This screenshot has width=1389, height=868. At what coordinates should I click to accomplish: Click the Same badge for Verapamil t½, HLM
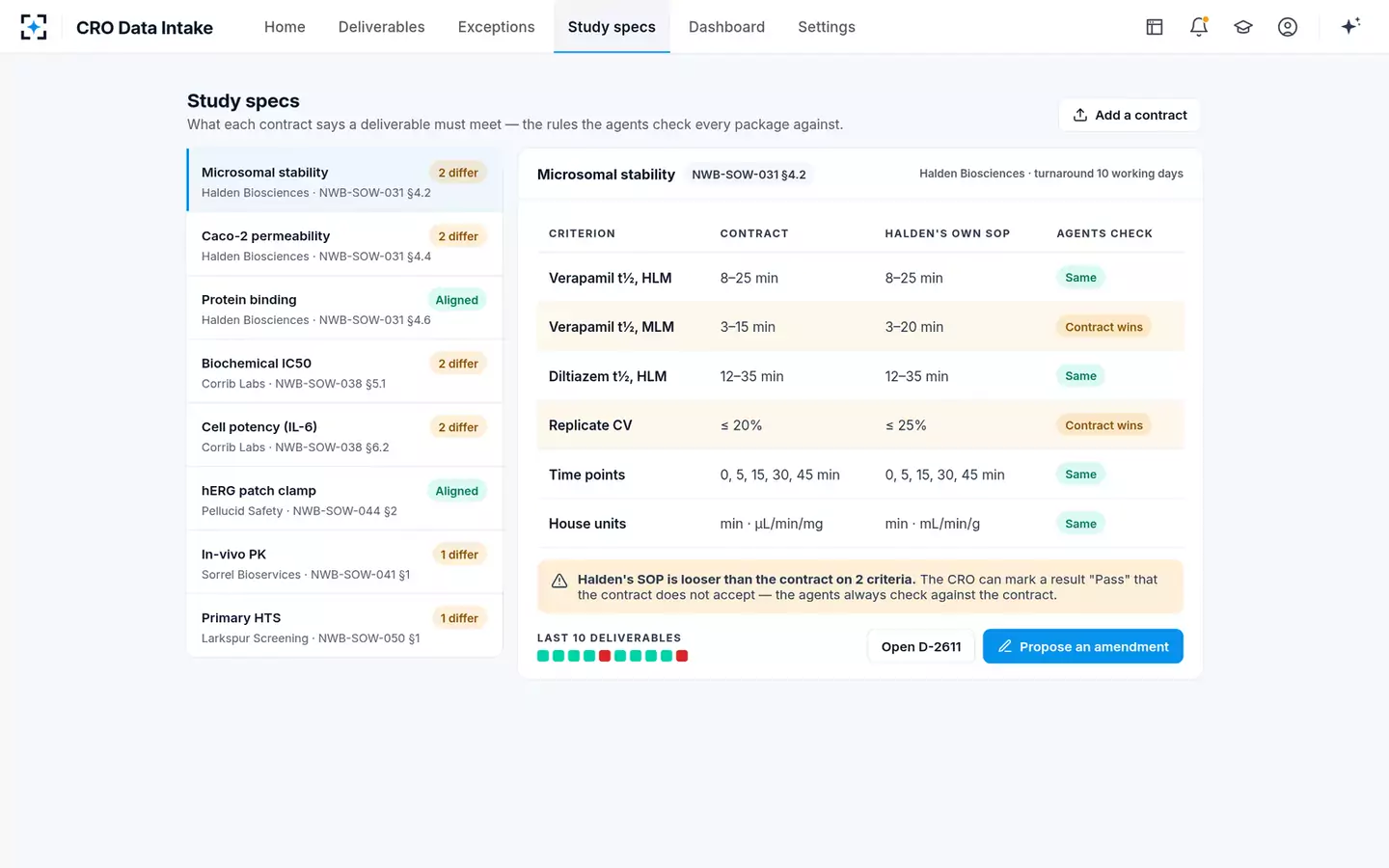tap(1080, 278)
